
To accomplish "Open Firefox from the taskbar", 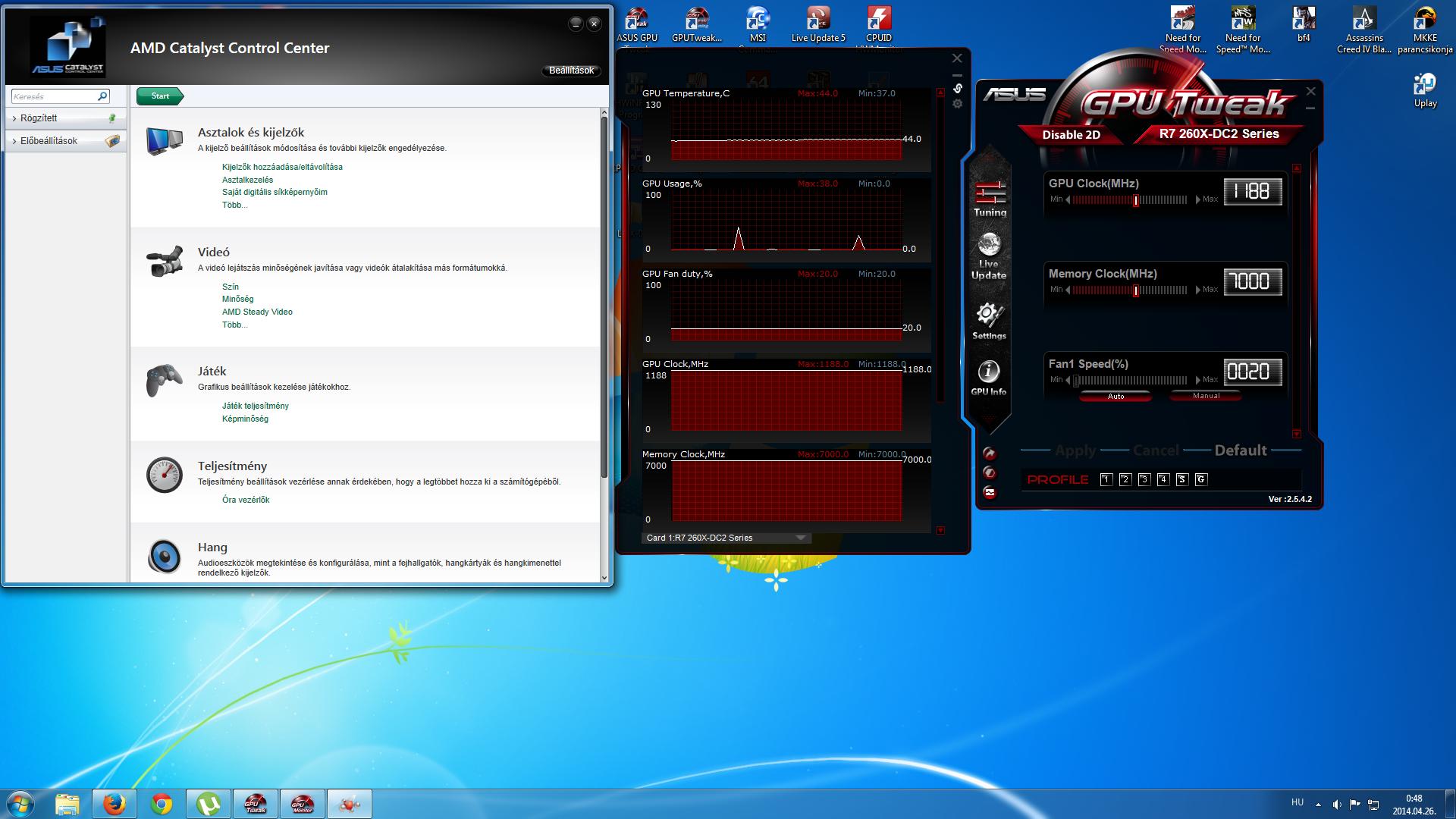I will pyautogui.click(x=115, y=803).
